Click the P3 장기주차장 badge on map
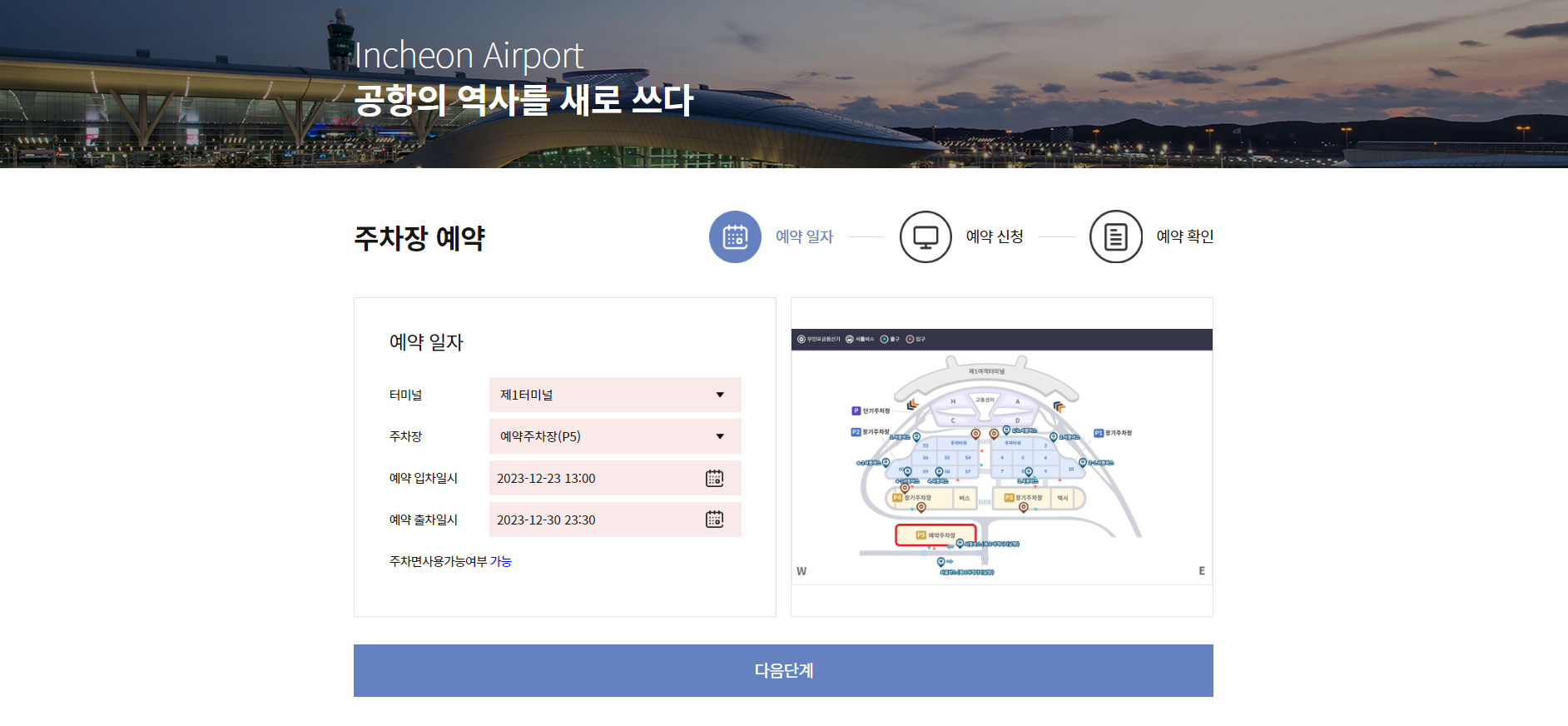Viewport: 1568px width, 726px height. 1009,498
